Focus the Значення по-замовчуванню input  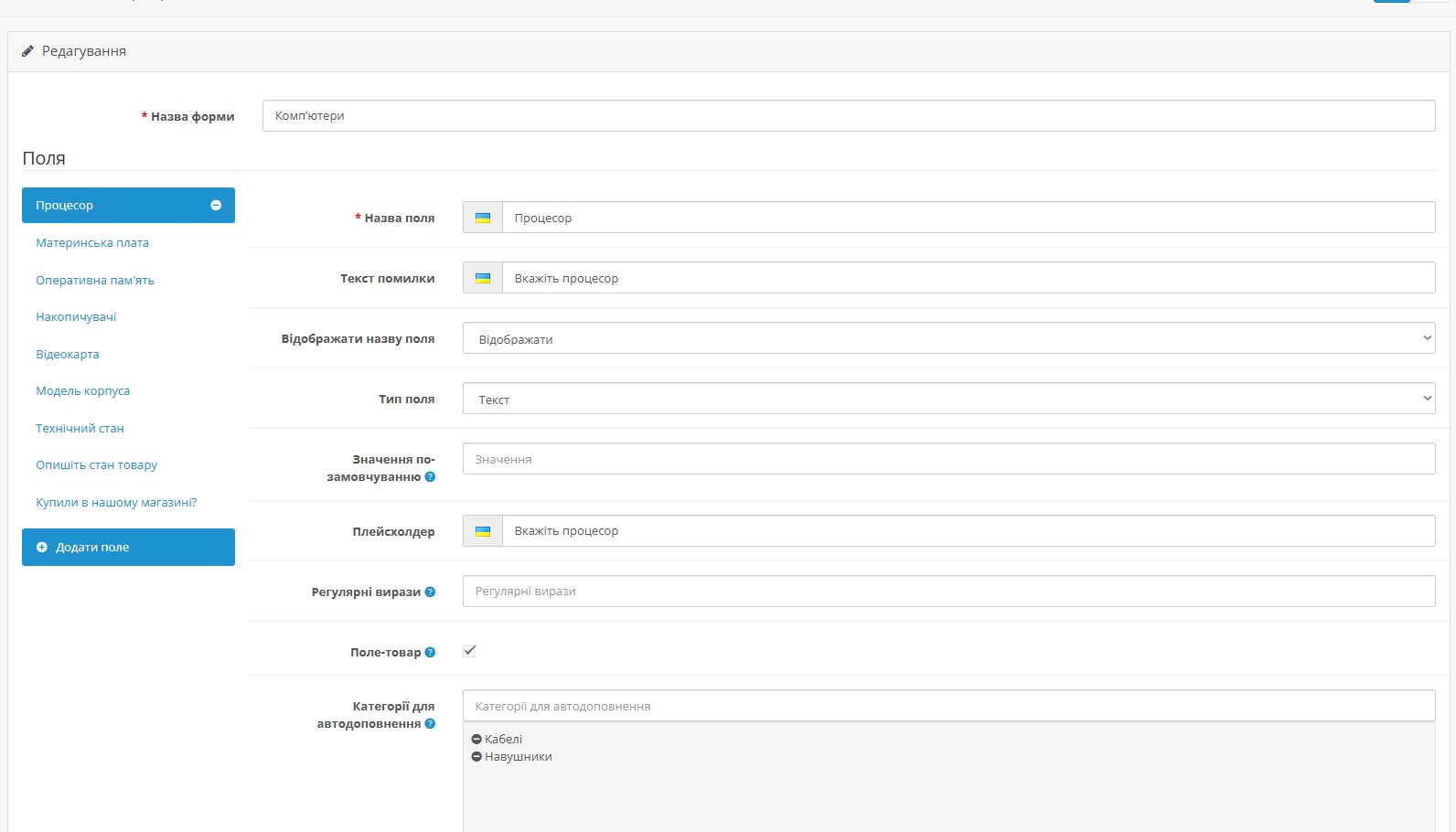click(x=948, y=459)
